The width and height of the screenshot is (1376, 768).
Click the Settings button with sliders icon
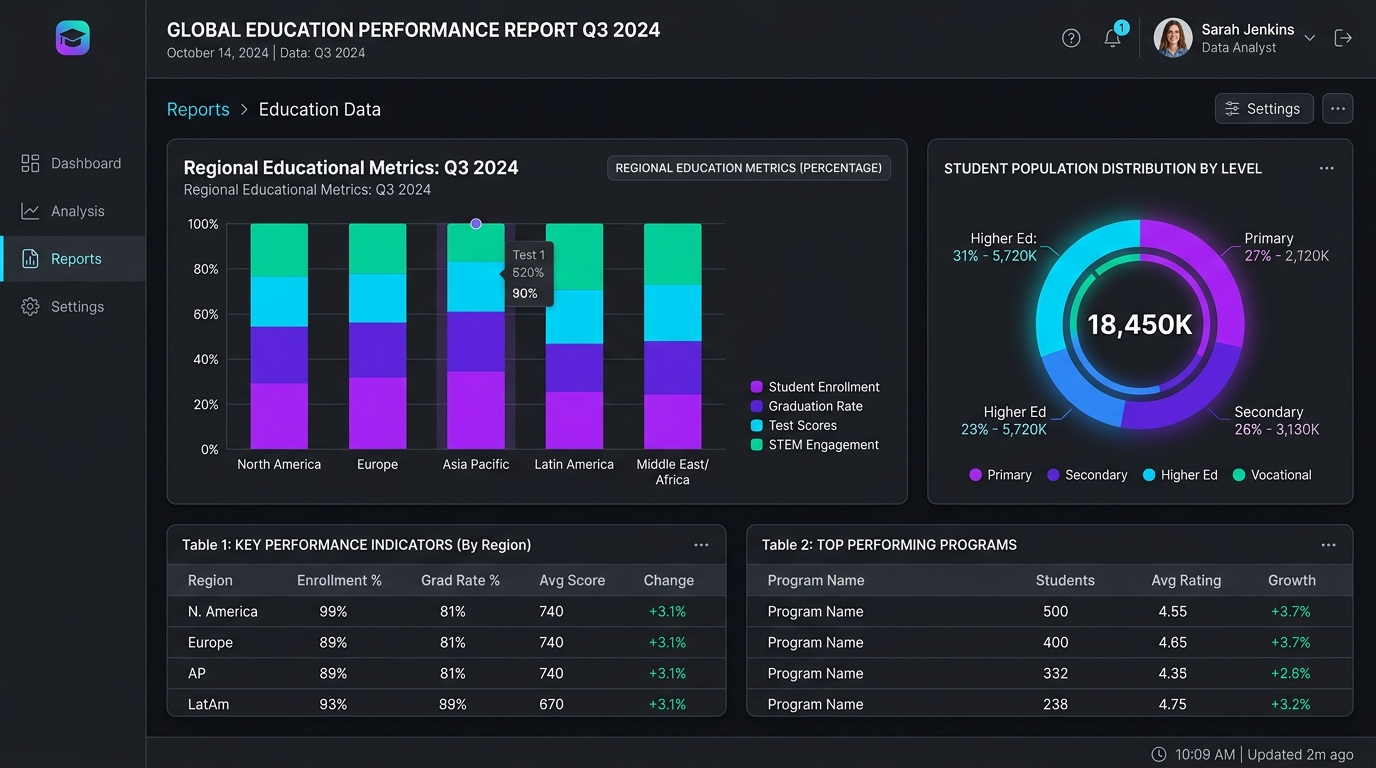(1264, 109)
